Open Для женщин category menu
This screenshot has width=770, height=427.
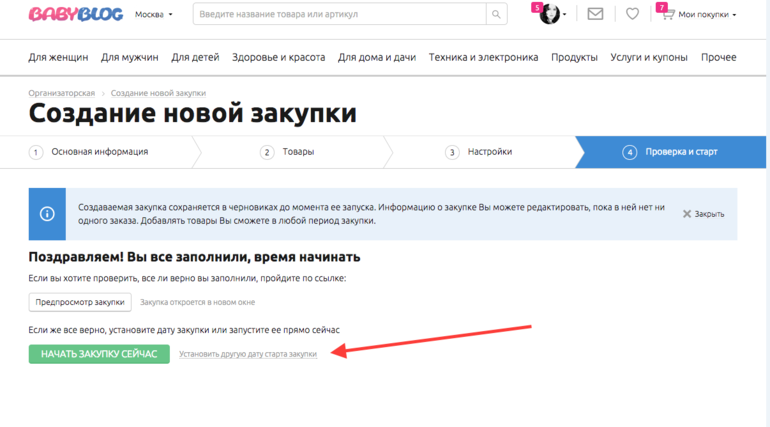(x=58, y=58)
